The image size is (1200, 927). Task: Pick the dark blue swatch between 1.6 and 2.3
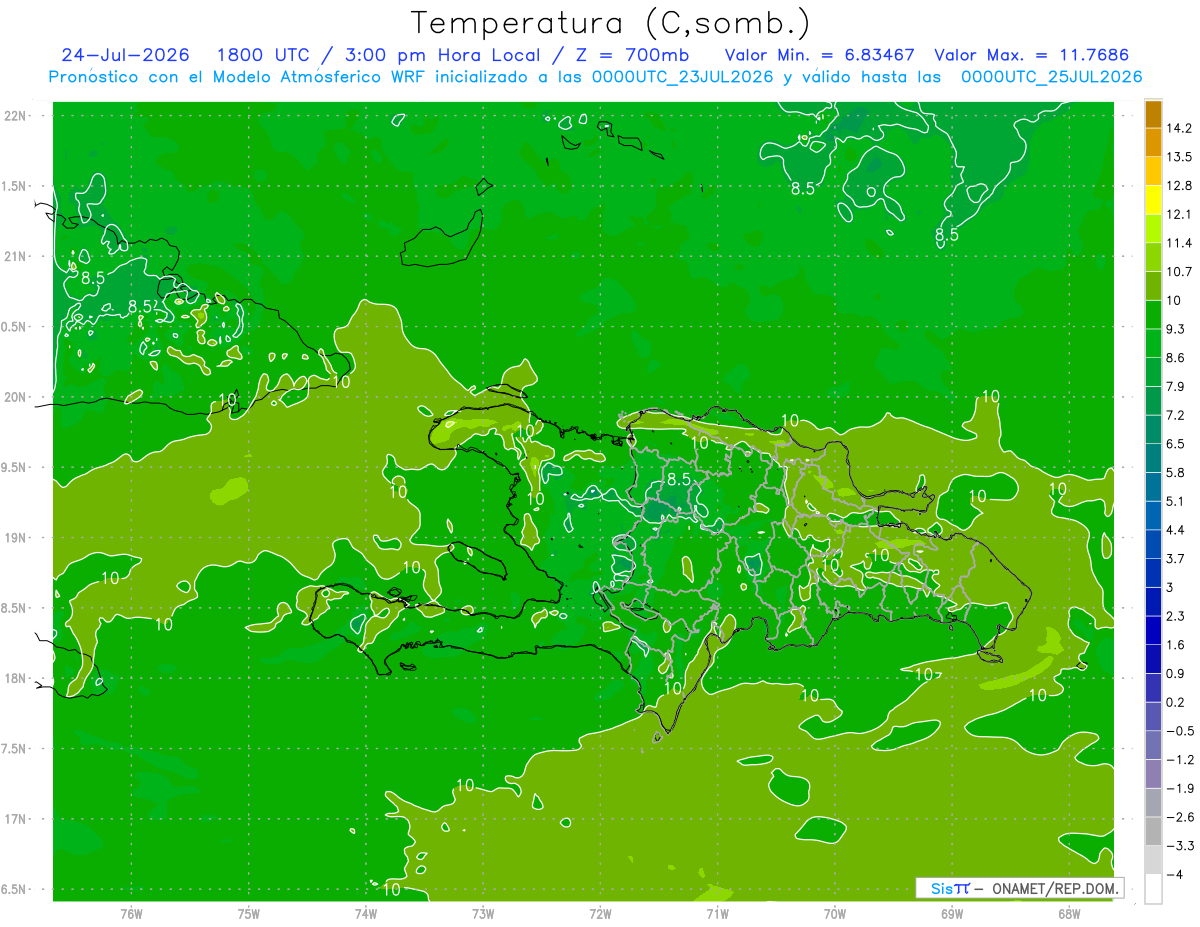coord(1153,630)
